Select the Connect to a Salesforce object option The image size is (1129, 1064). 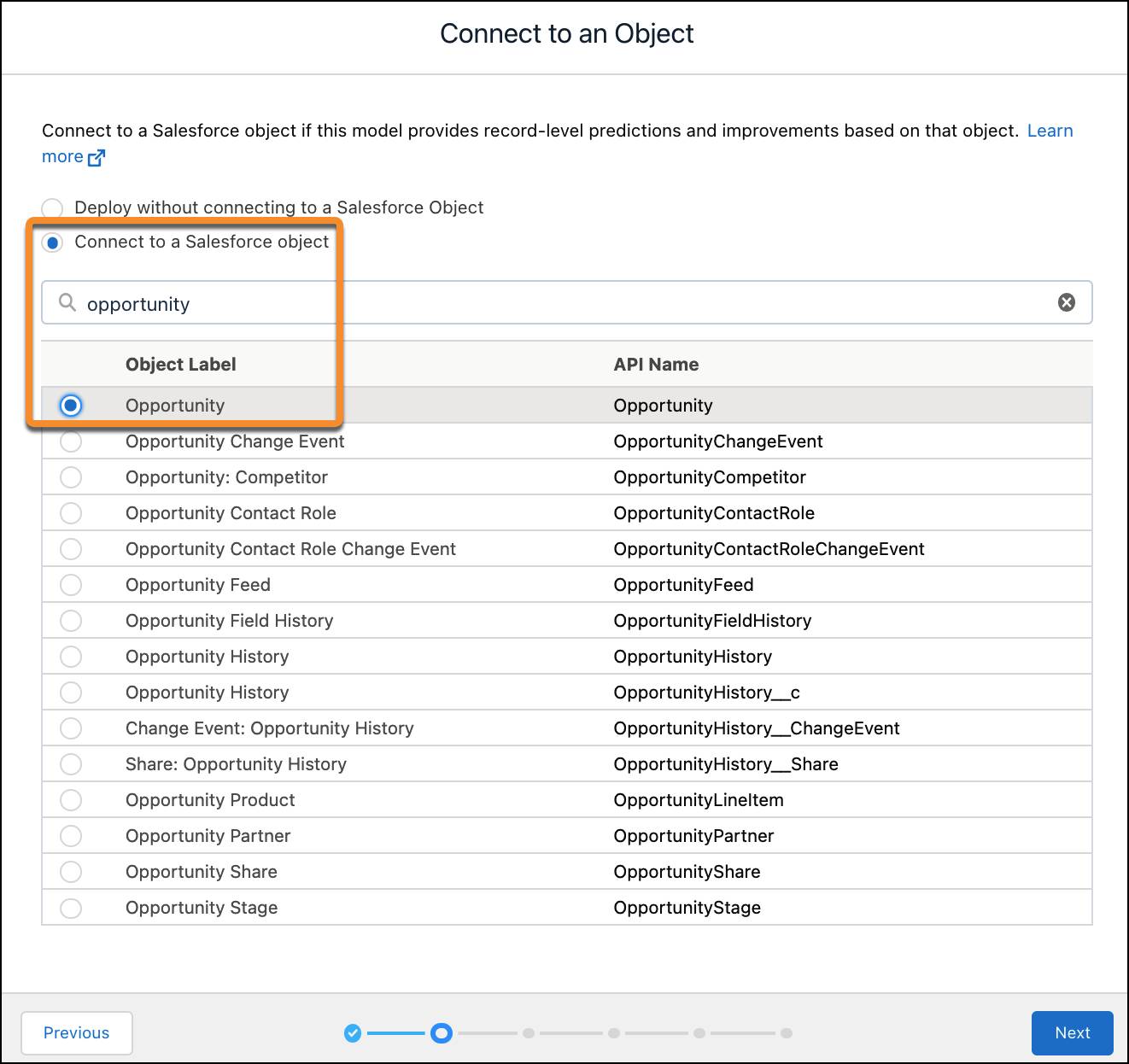pos(52,243)
